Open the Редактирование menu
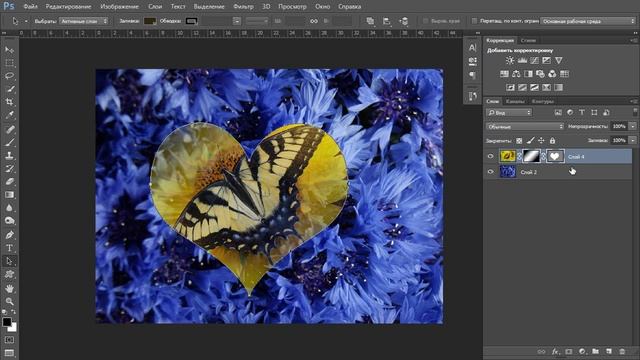Image resolution: width=640 pixels, height=360 pixels. (69, 7)
